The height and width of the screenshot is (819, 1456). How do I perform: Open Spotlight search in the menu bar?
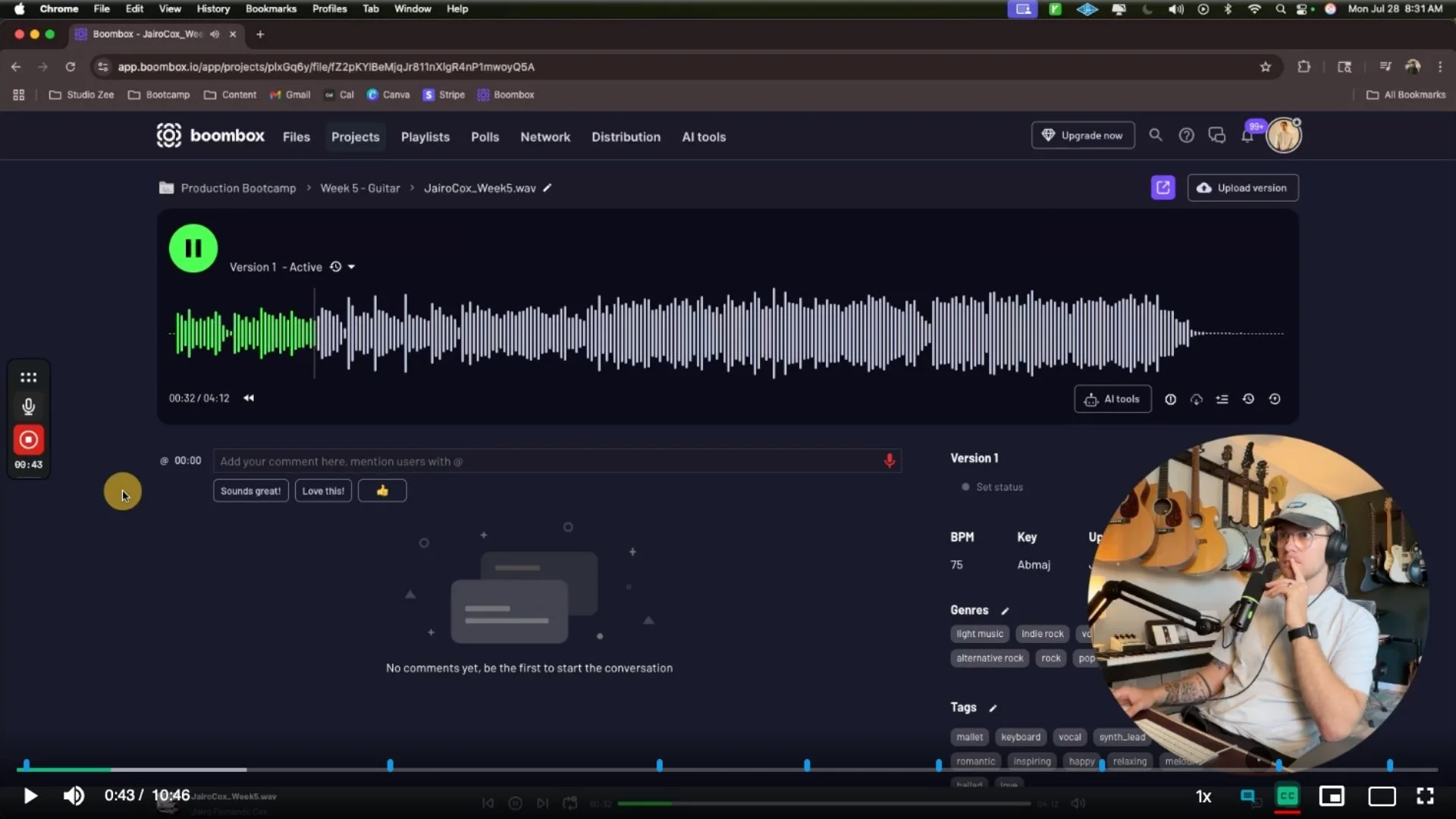click(1280, 9)
